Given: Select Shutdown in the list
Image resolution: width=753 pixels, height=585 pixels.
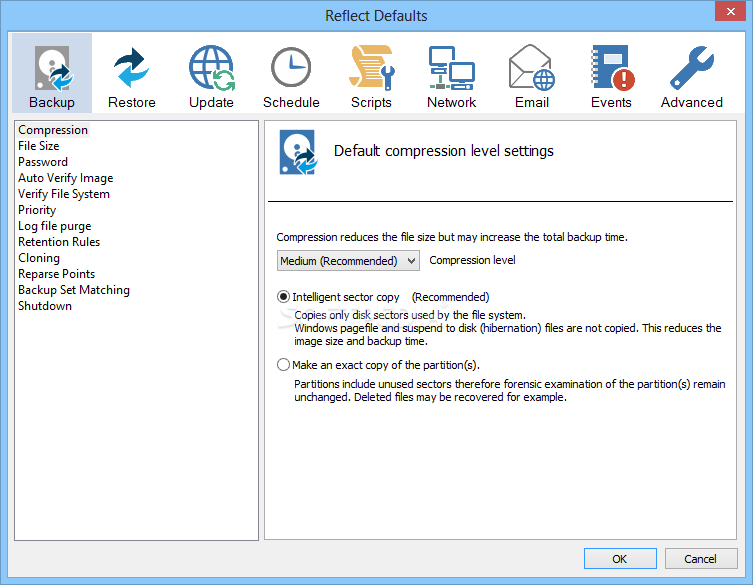Looking at the screenshot, I should [x=45, y=306].
